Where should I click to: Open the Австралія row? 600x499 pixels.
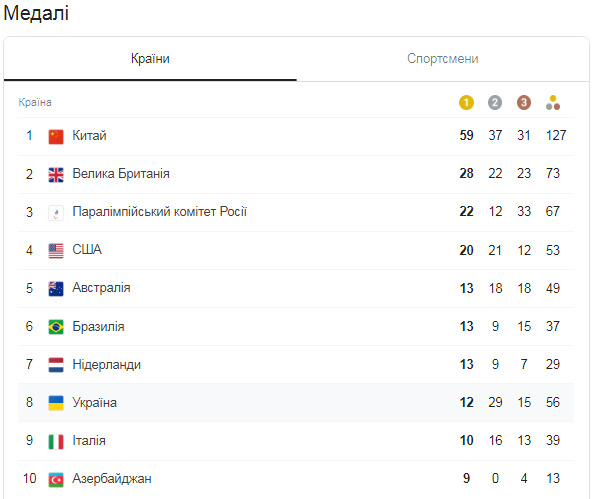pyautogui.click(x=296, y=289)
